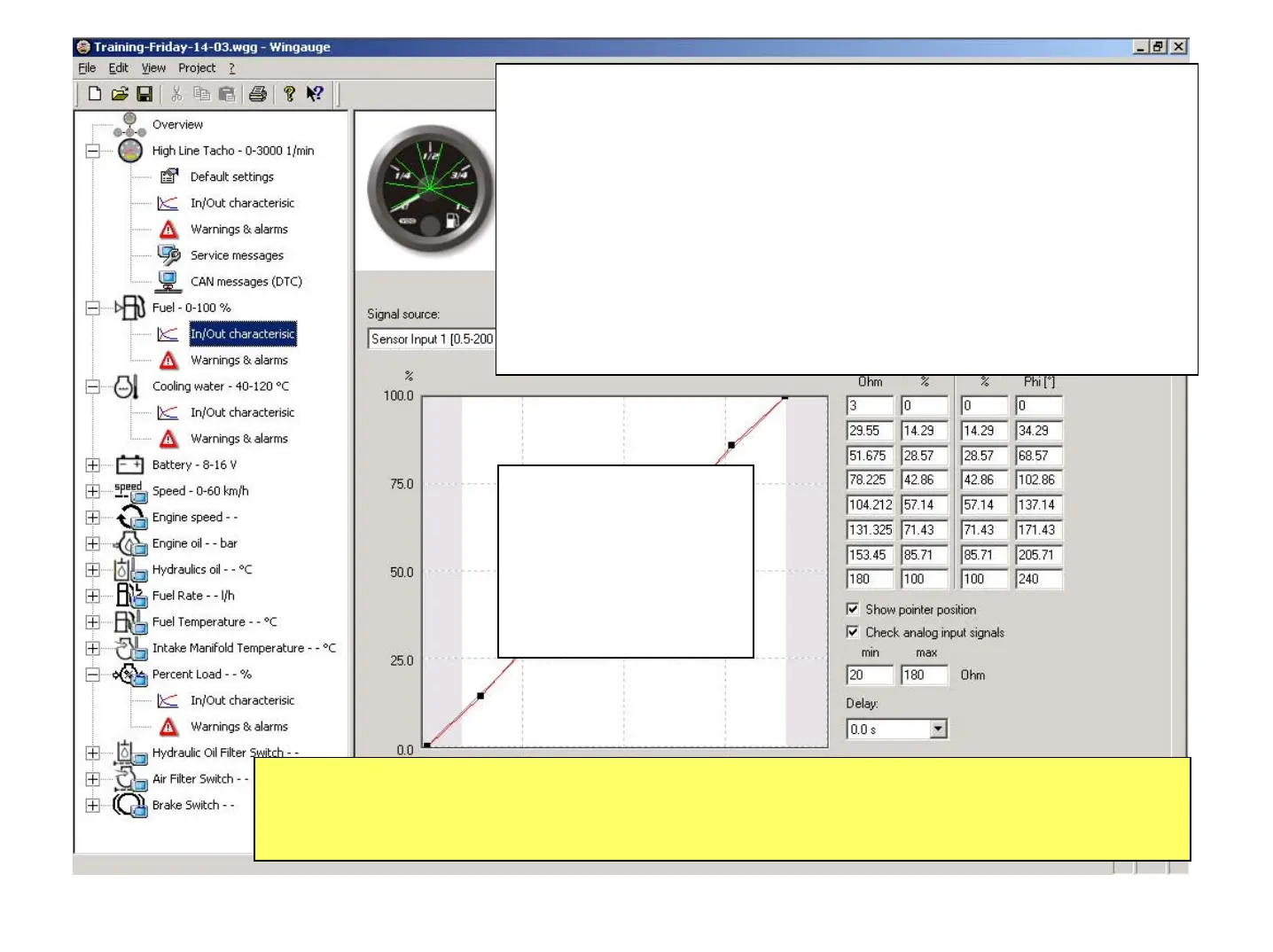
Task: Click the Air Filter Switch icon
Action: [x=130, y=779]
